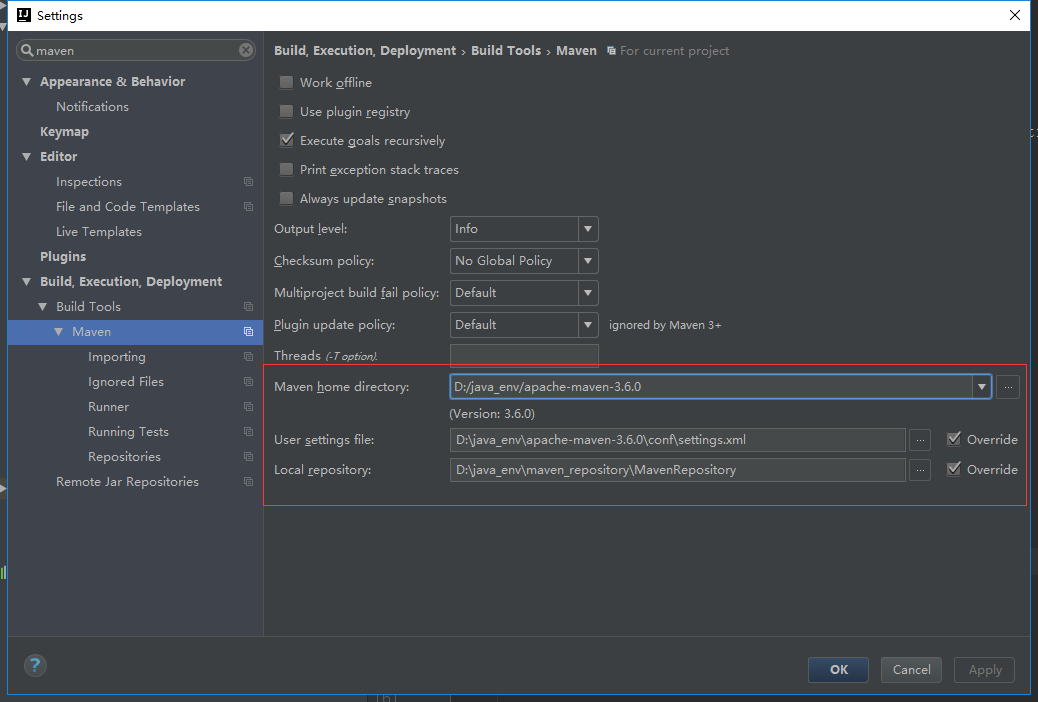The height and width of the screenshot is (702, 1038).
Task: Open Remote Jar Repositories page
Action: click(x=127, y=481)
